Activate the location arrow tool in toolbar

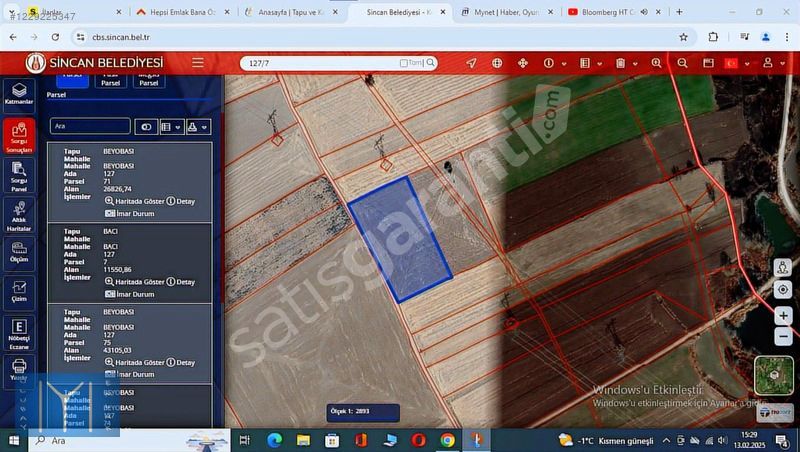click(x=471, y=63)
